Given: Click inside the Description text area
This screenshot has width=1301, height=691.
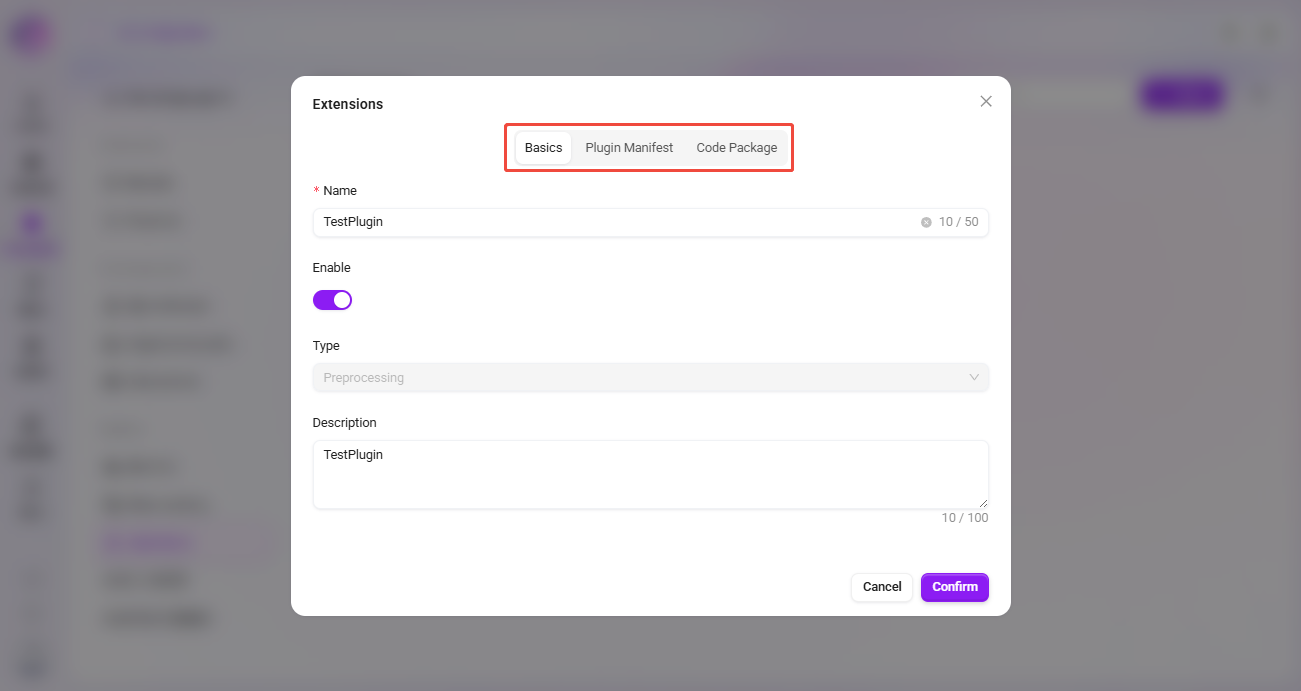Looking at the screenshot, I should pos(651,475).
